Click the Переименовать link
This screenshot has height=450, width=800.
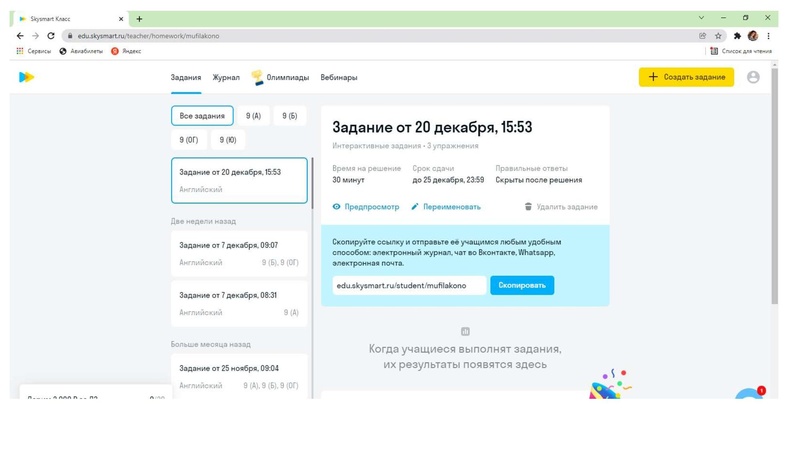(x=452, y=207)
